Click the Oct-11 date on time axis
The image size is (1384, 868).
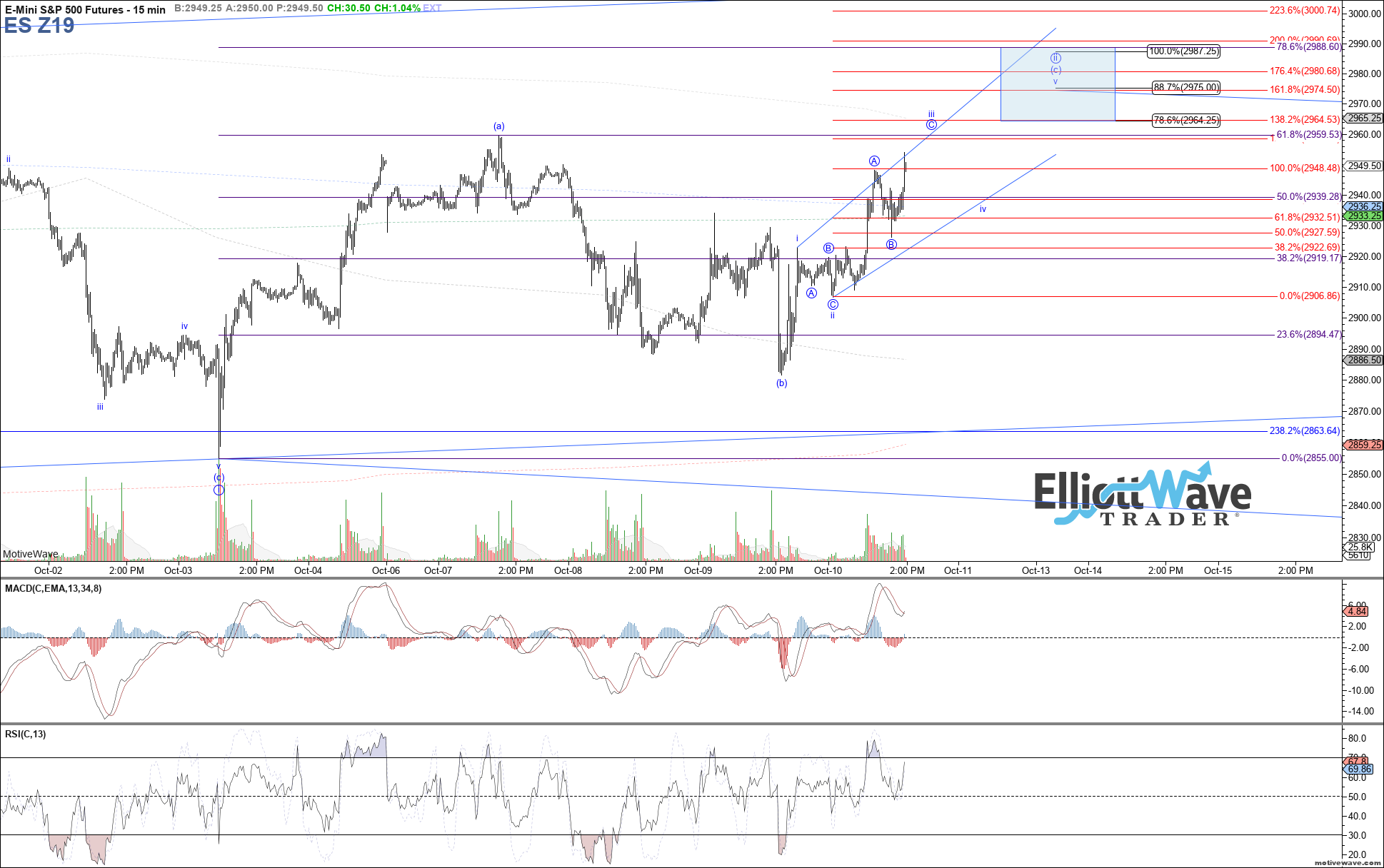coord(958,570)
